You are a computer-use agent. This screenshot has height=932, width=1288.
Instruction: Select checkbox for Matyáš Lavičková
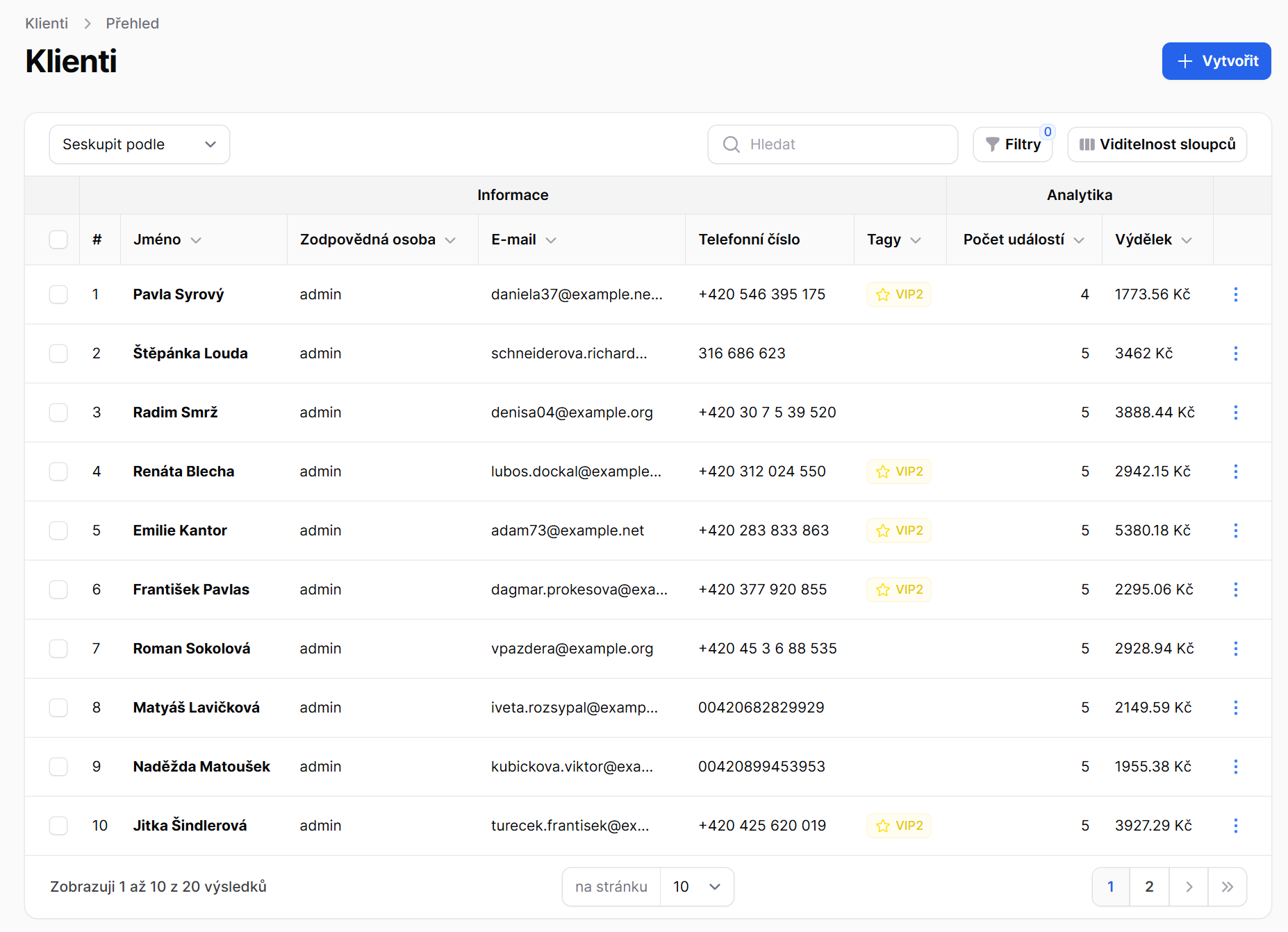click(58, 708)
